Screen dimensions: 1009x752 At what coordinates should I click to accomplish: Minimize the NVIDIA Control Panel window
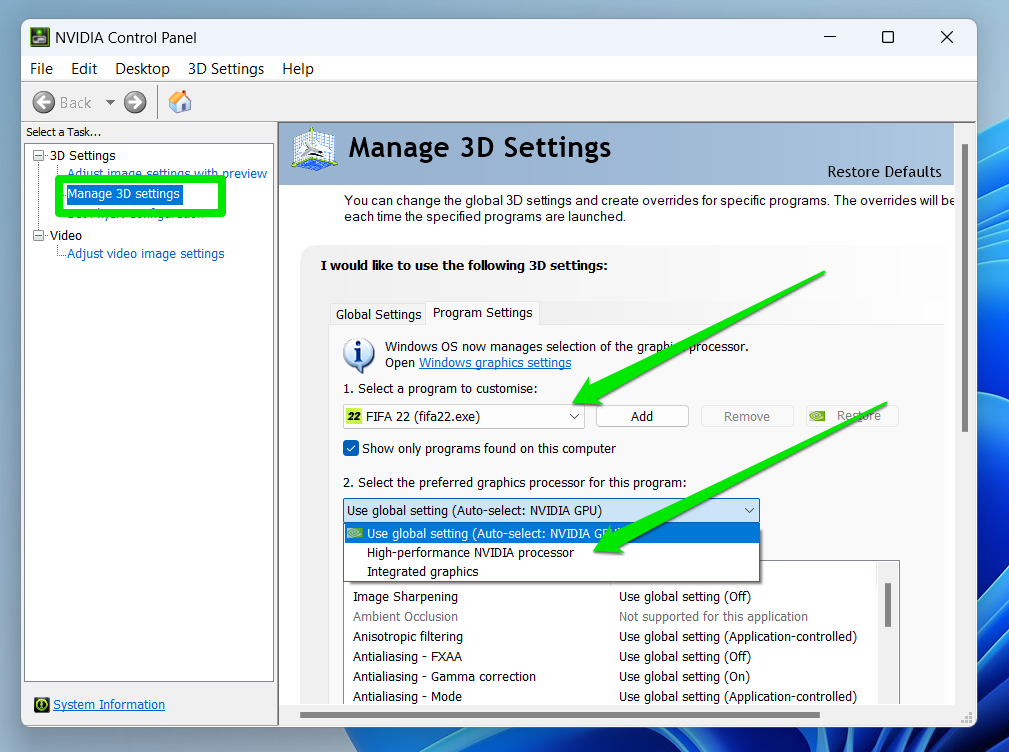[830, 37]
